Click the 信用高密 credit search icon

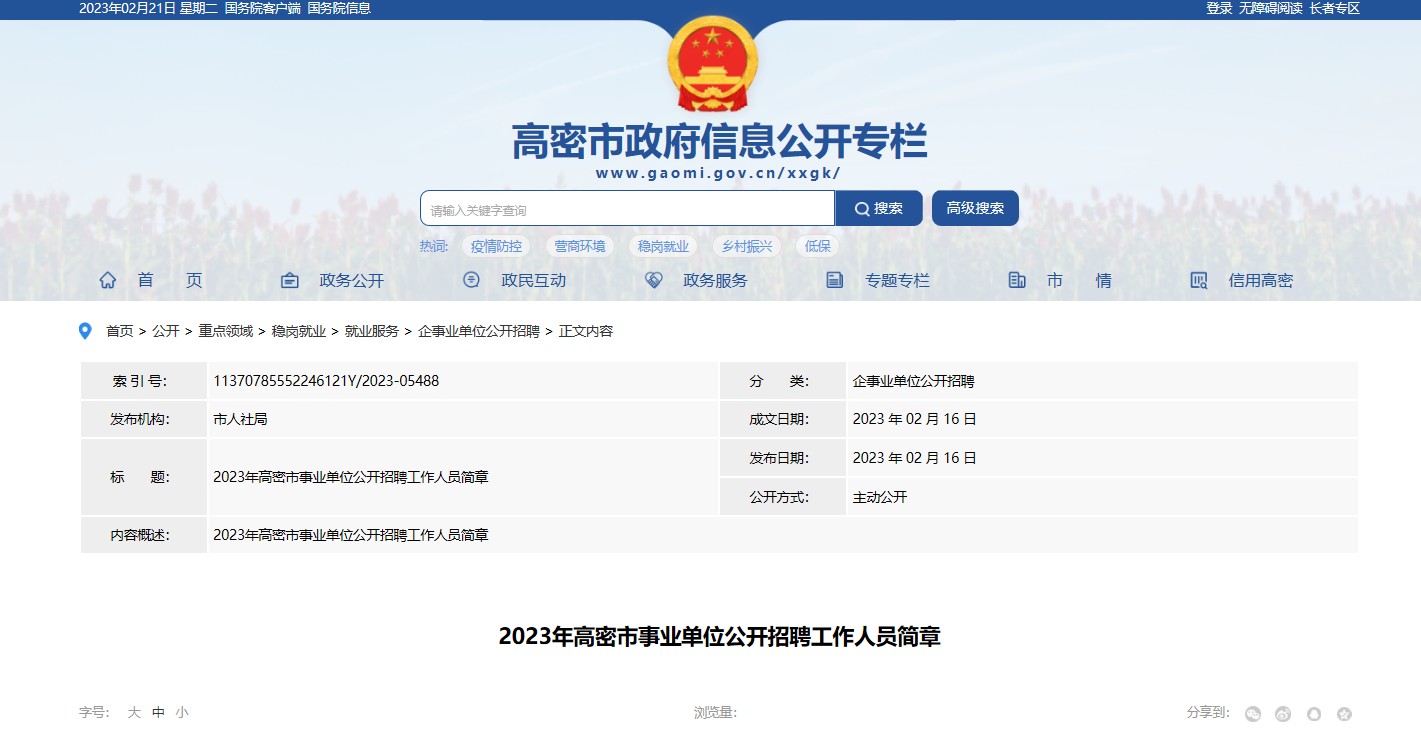click(x=1199, y=281)
